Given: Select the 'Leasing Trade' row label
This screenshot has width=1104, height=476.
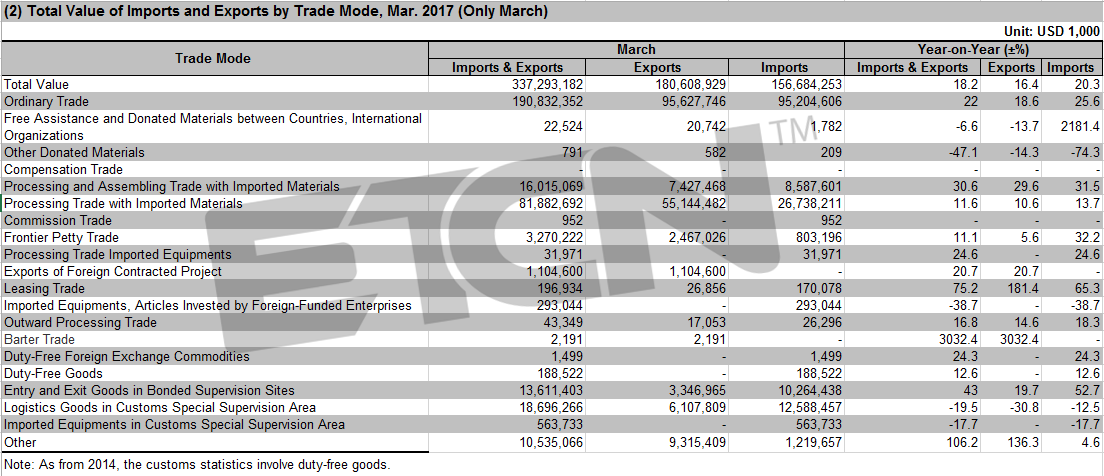Looking at the screenshot, I should [44, 289].
